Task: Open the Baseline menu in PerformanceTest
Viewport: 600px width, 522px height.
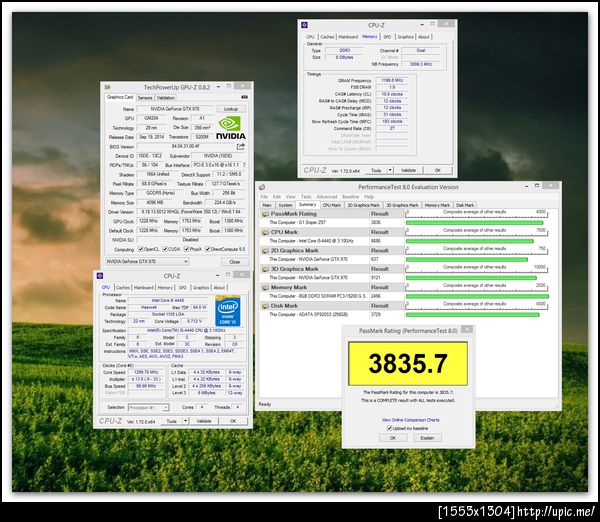Action: [351, 197]
